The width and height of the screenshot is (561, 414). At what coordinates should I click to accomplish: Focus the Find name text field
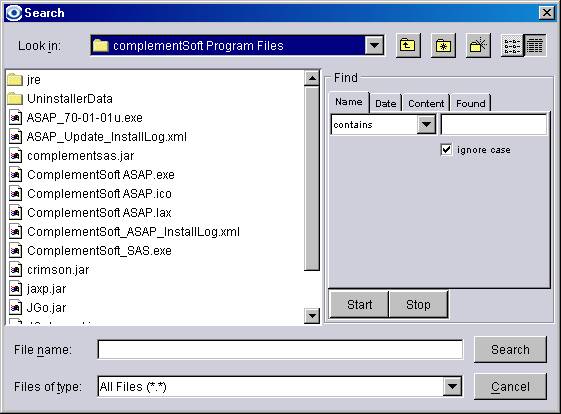(494, 125)
